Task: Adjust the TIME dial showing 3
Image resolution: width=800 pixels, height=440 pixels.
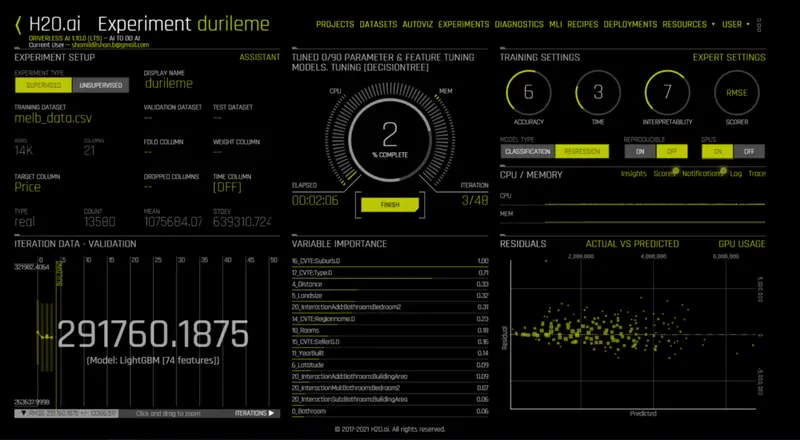Action: (x=598, y=92)
